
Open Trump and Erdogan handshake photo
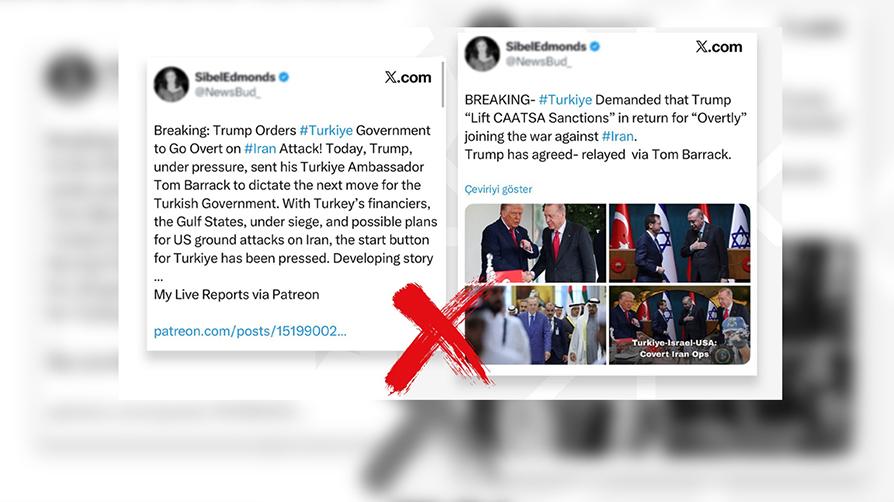pyautogui.click(x=535, y=243)
